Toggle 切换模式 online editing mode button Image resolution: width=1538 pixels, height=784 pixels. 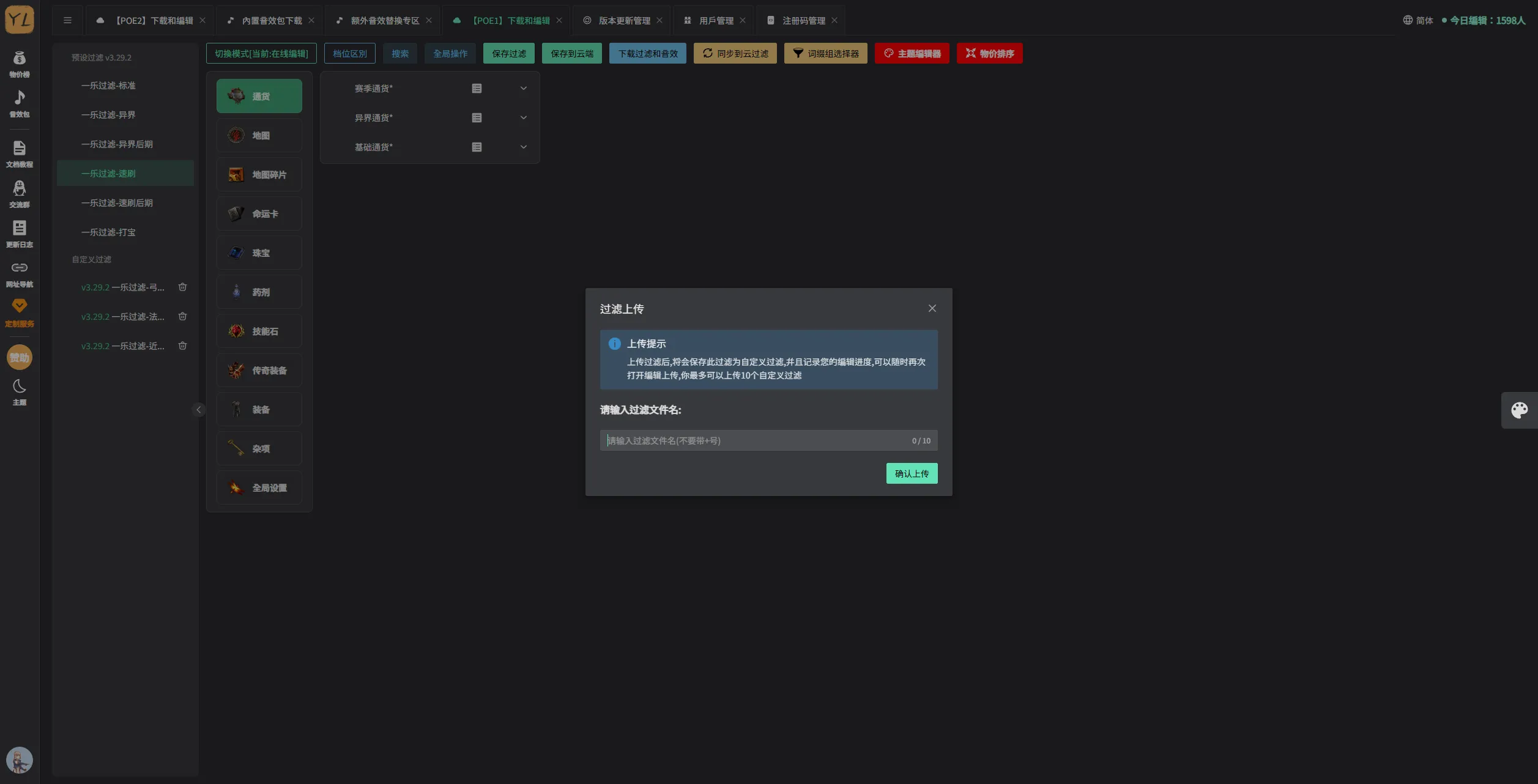261,53
